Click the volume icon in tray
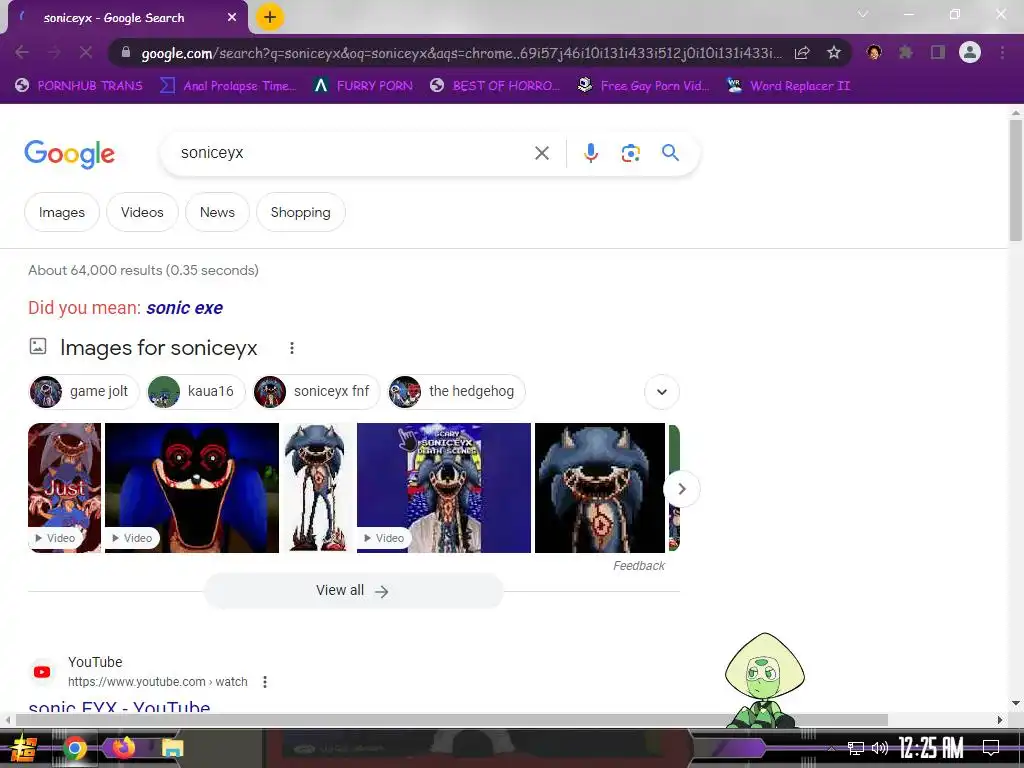 880,748
